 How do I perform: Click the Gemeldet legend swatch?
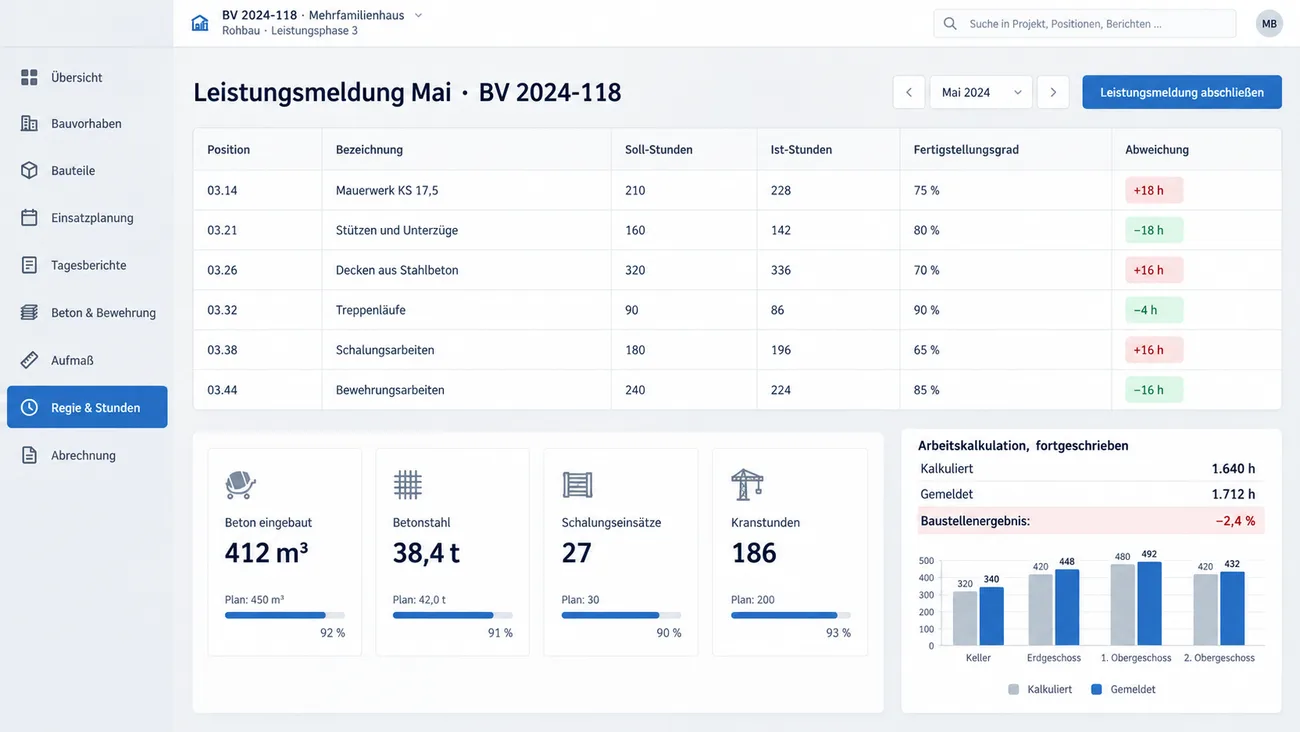click(x=1096, y=689)
